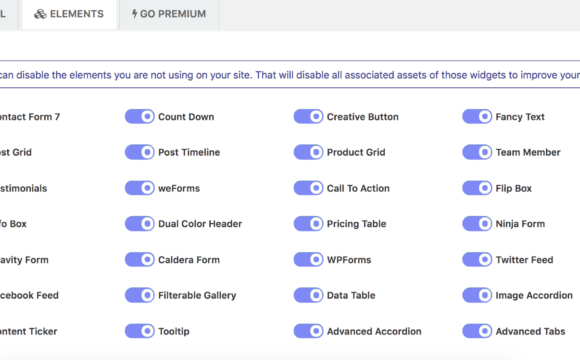Toggle the Advanced Accordion switch
The image size is (580, 360).
coord(308,331)
